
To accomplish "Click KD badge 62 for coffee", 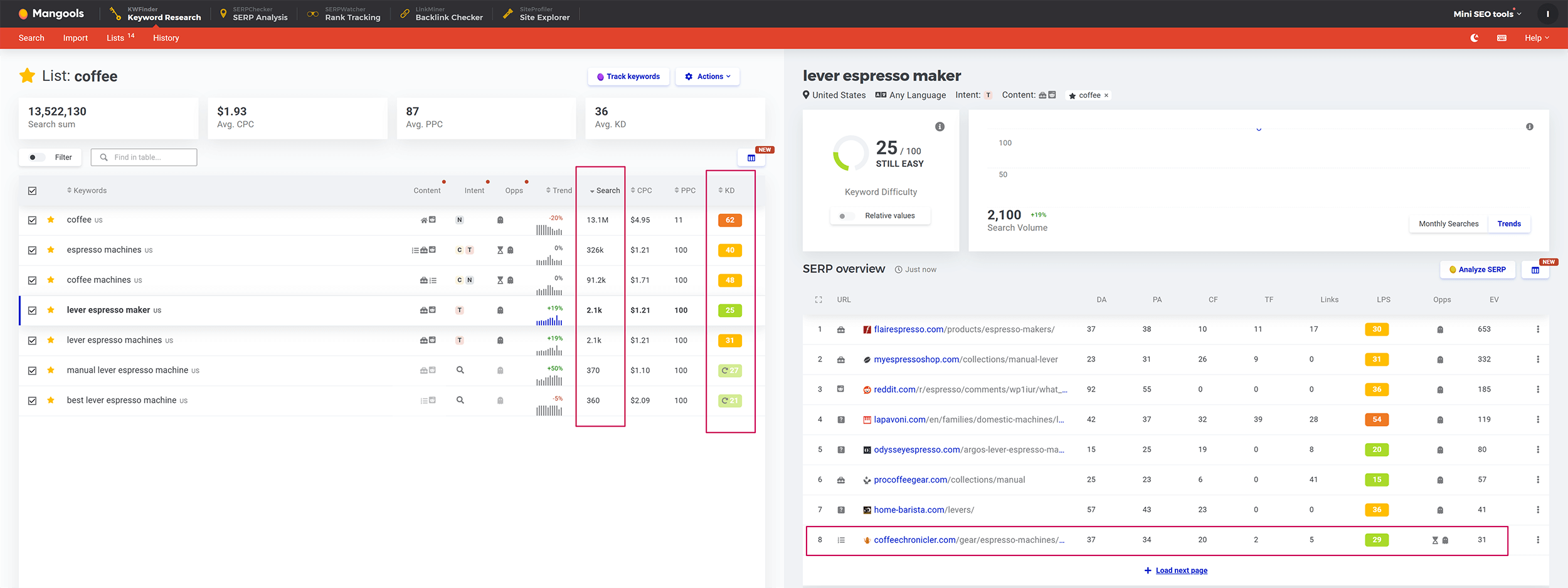I will coord(730,220).
